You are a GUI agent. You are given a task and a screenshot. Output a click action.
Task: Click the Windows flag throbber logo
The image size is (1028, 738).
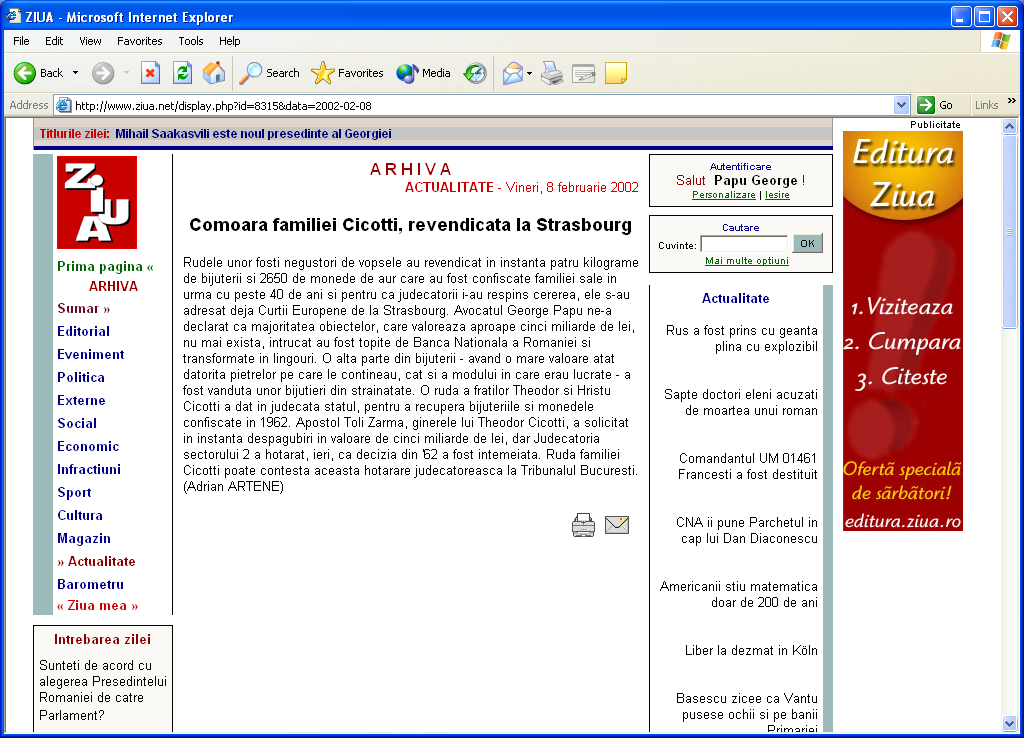[x=1001, y=41]
